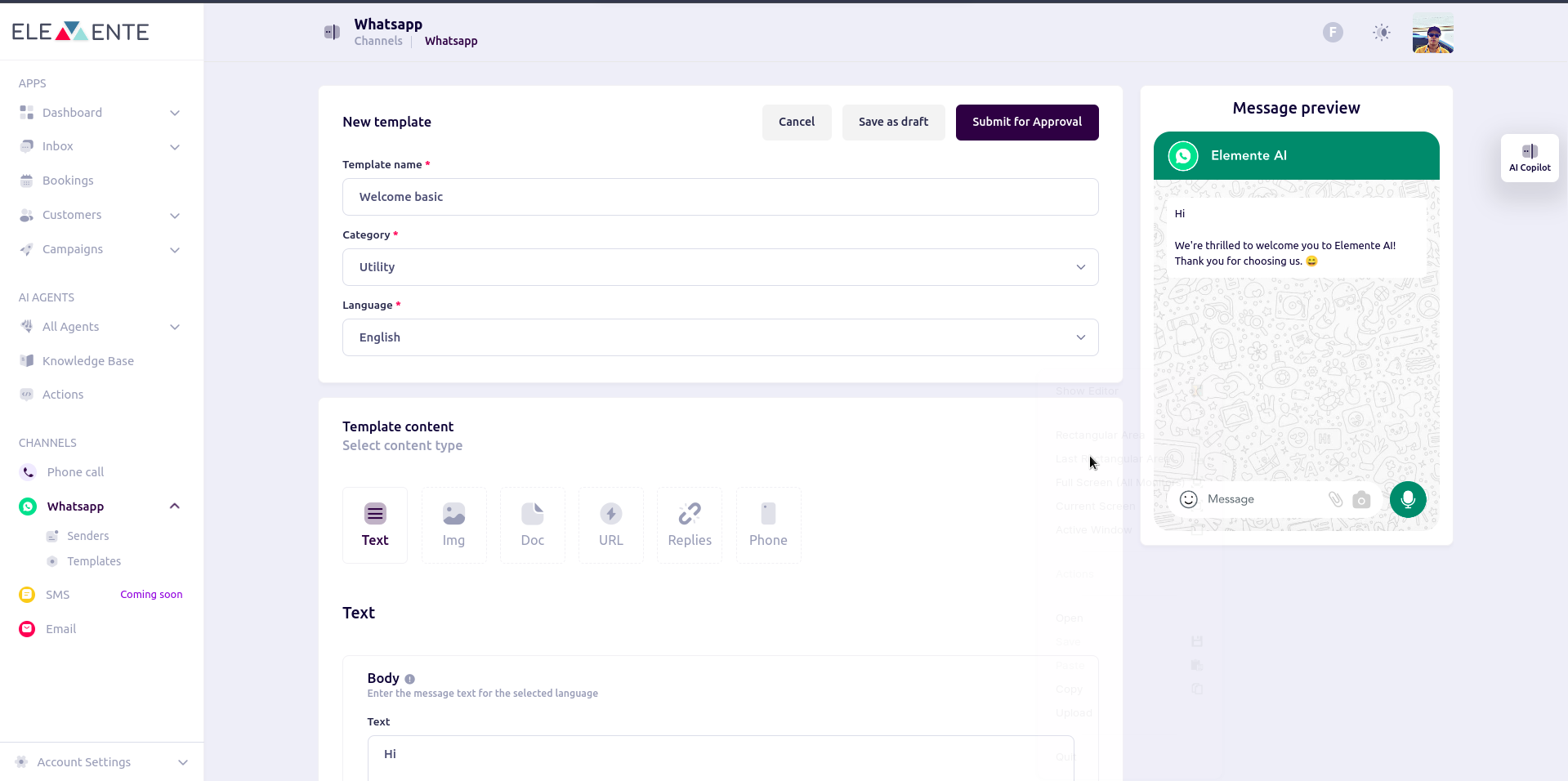Click the Template name input field
This screenshot has height=781, width=1568.
[721, 197]
